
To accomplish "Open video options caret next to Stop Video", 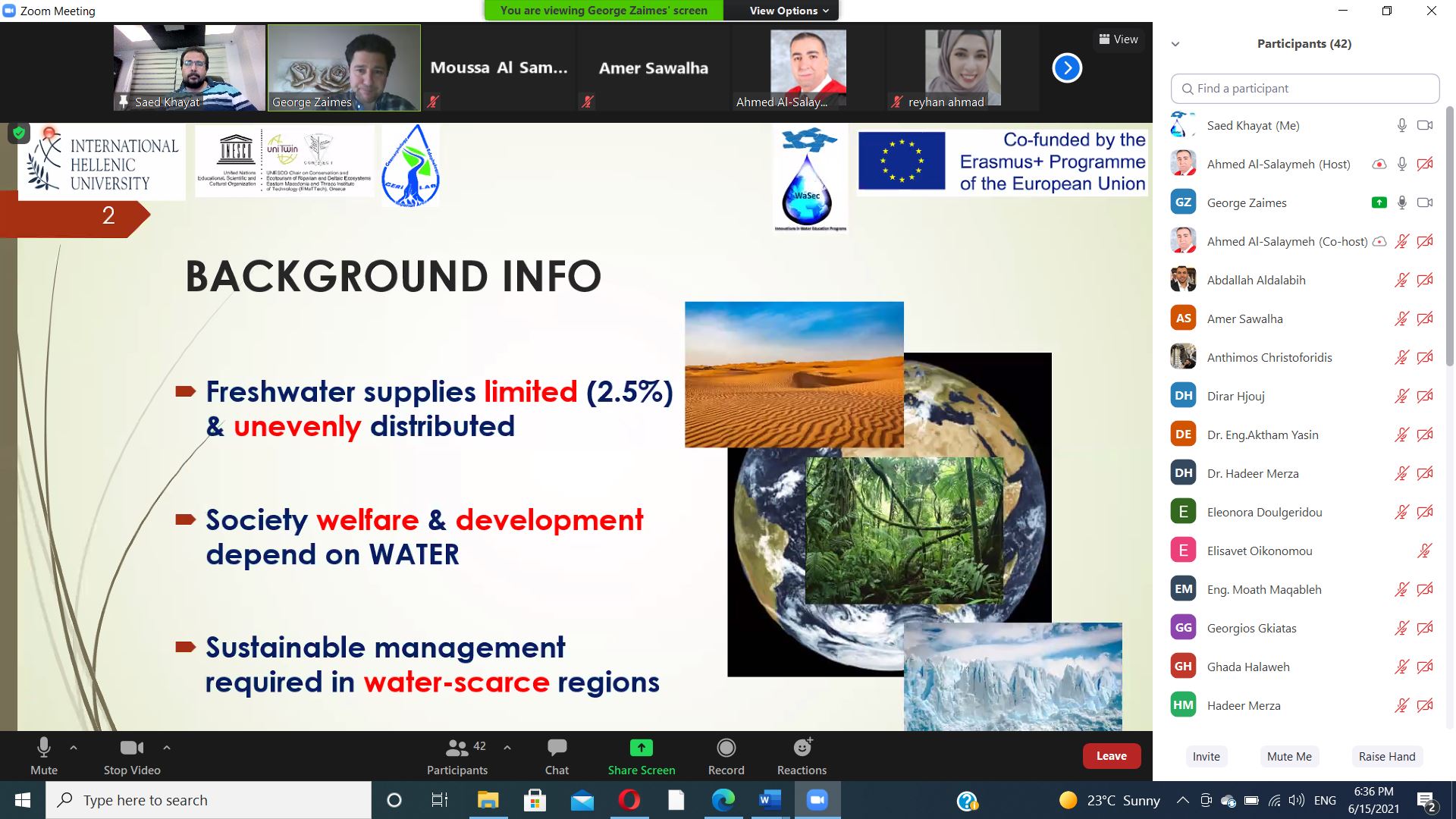I will pos(167,748).
